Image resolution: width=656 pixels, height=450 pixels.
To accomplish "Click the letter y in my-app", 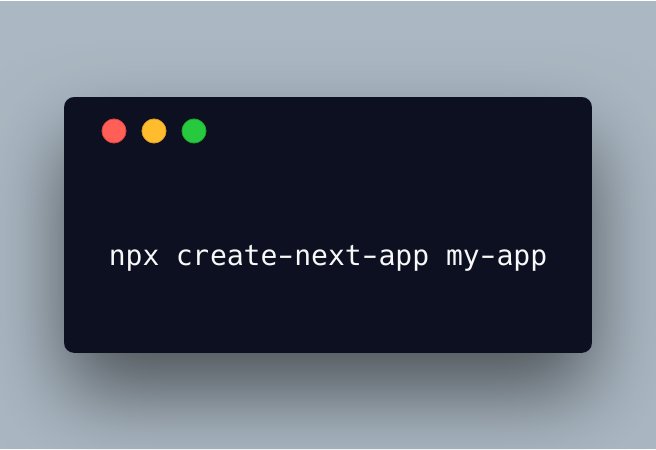I will point(472,259).
